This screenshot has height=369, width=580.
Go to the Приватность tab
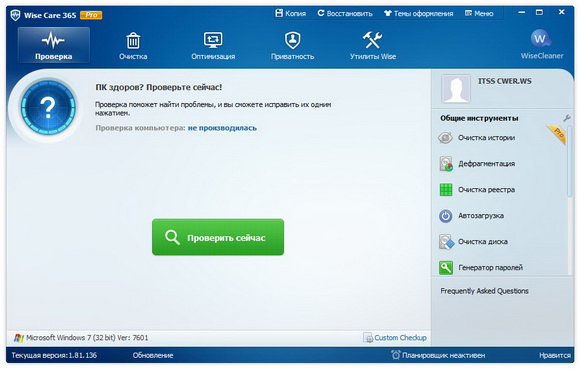click(293, 45)
